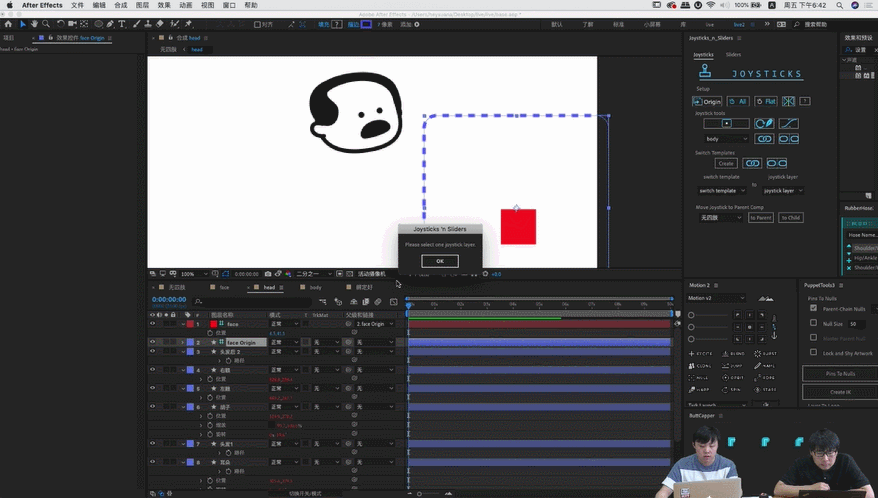Toggle visibility of the face layer
This screenshot has width=878, height=498.
click(x=152, y=324)
